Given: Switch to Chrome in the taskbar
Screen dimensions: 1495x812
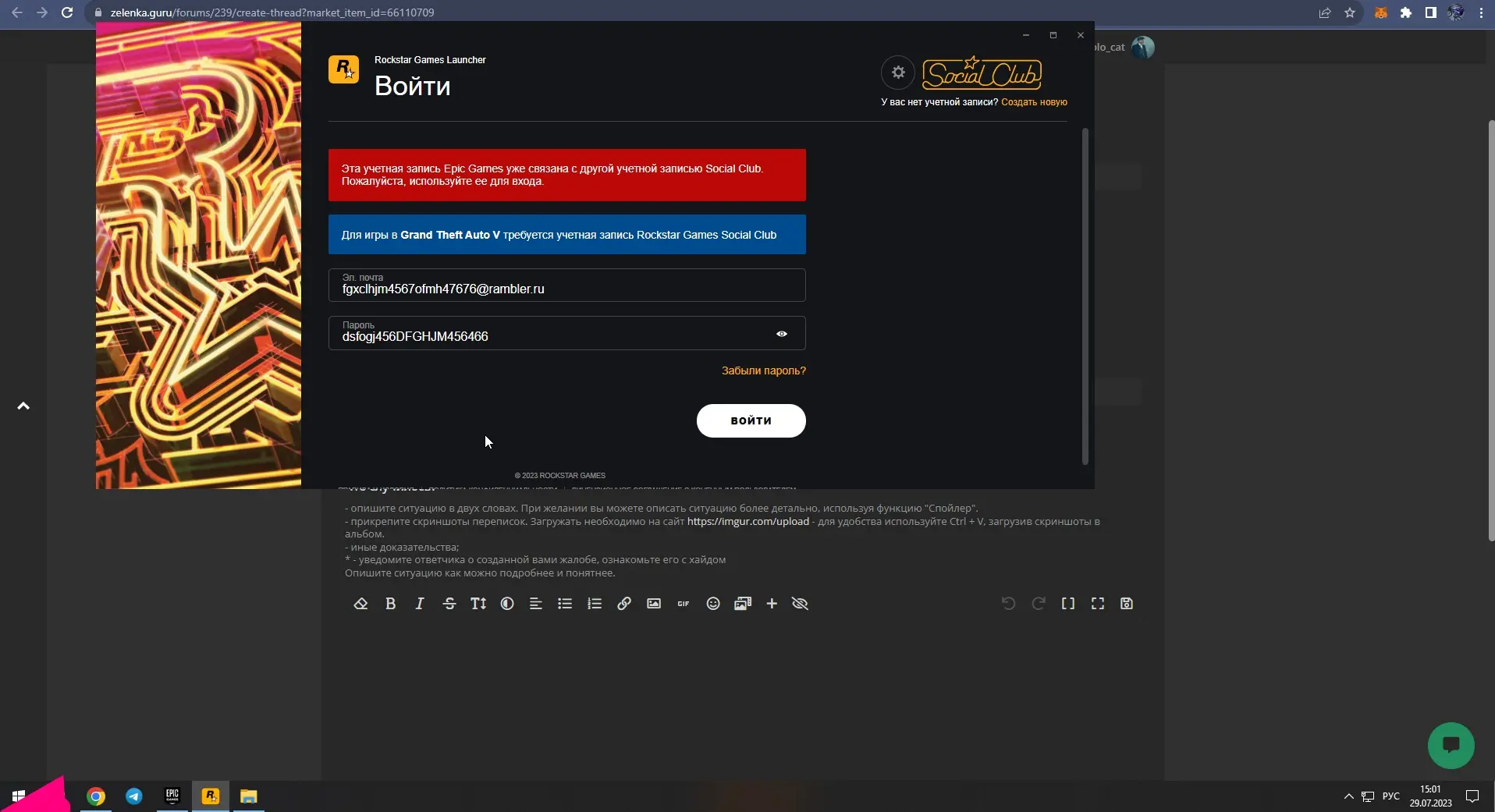Looking at the screenshot, I should (x=96, y=796).
